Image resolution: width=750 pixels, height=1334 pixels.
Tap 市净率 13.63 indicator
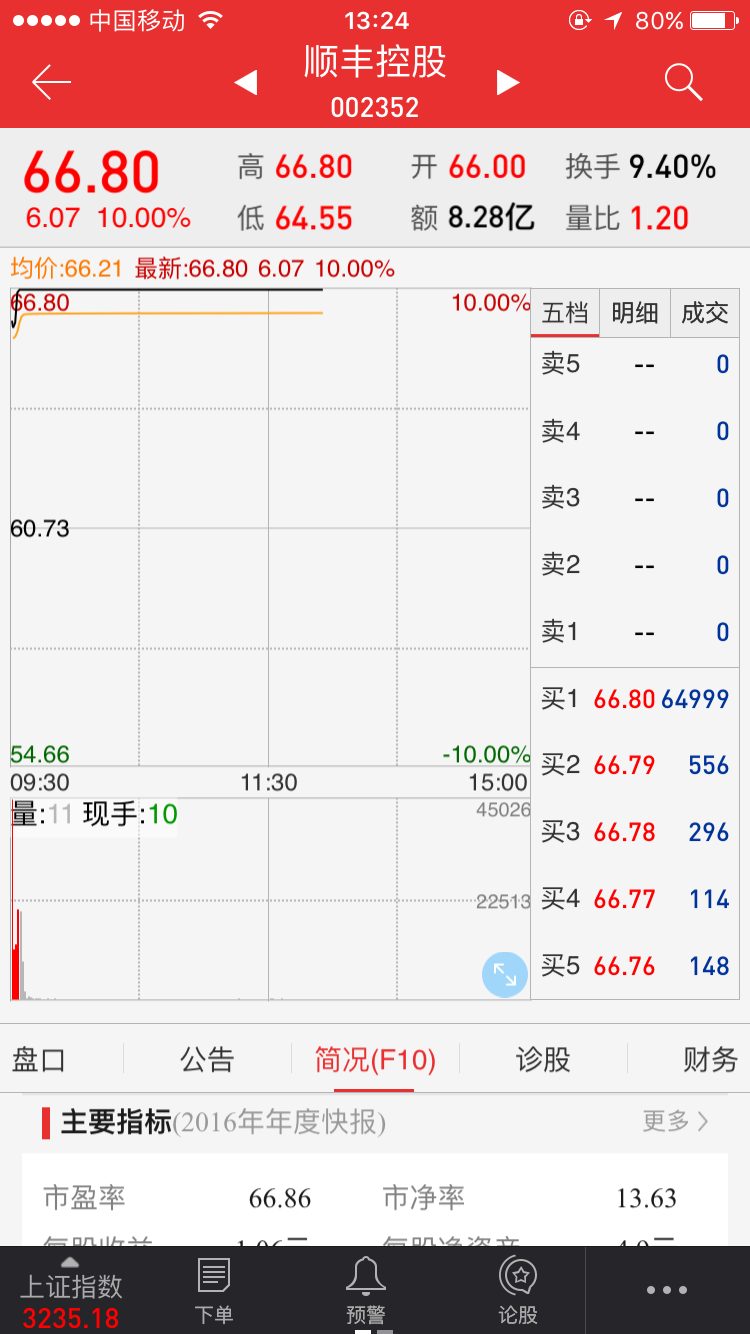(530, 1198)
